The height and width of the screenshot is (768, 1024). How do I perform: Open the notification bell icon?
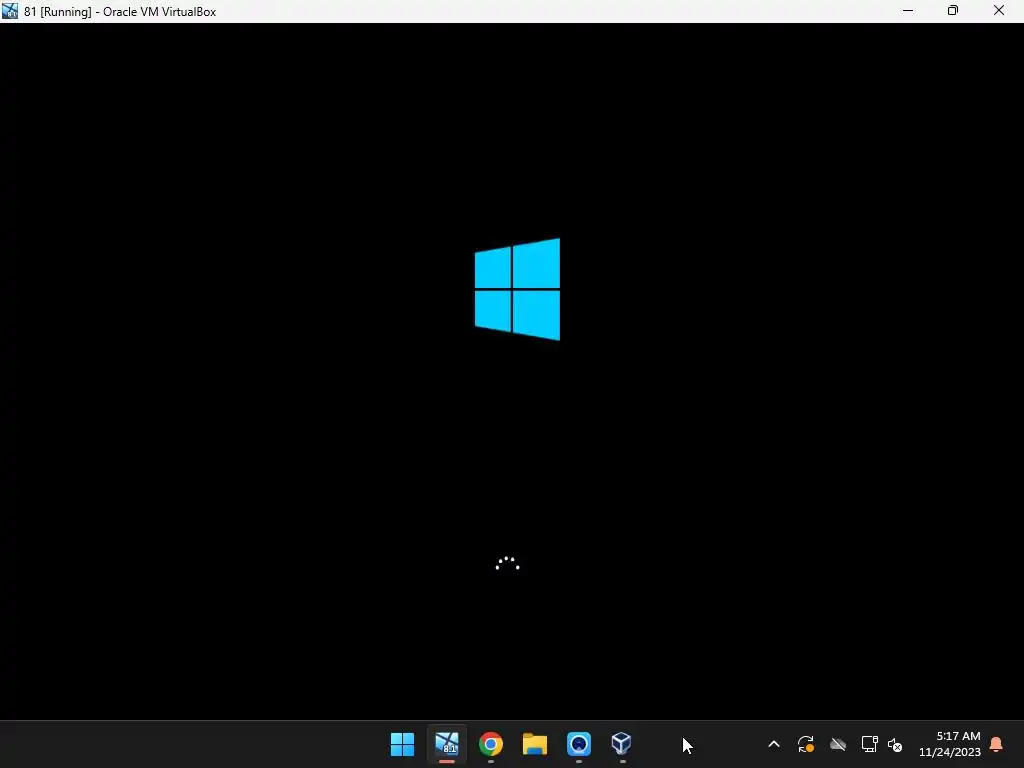996,744
